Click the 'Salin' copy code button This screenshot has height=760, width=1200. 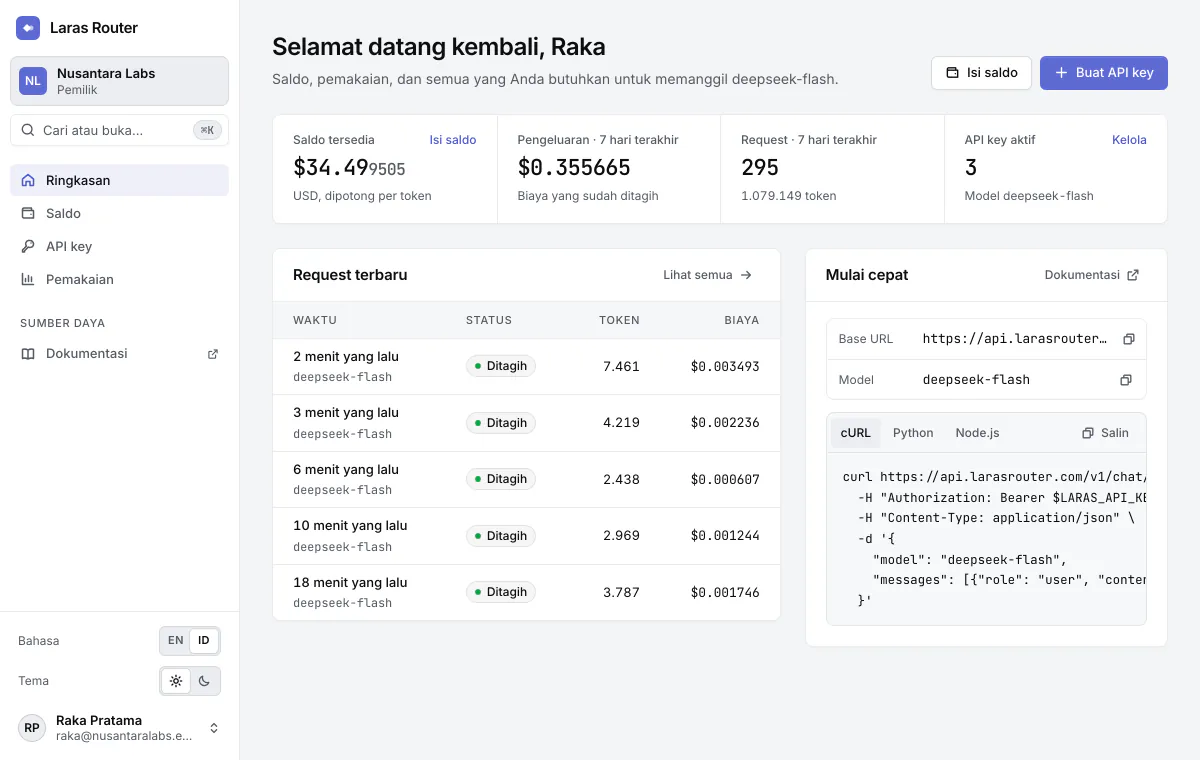pyautogui.click(x=1105, y=433)
